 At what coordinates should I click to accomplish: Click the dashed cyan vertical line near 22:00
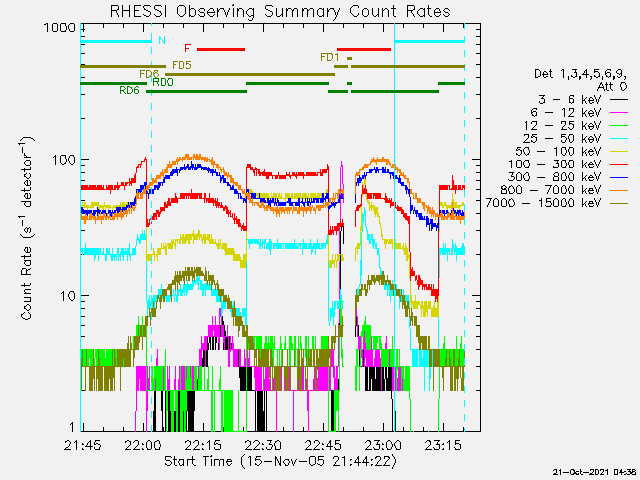pos(152,228)
